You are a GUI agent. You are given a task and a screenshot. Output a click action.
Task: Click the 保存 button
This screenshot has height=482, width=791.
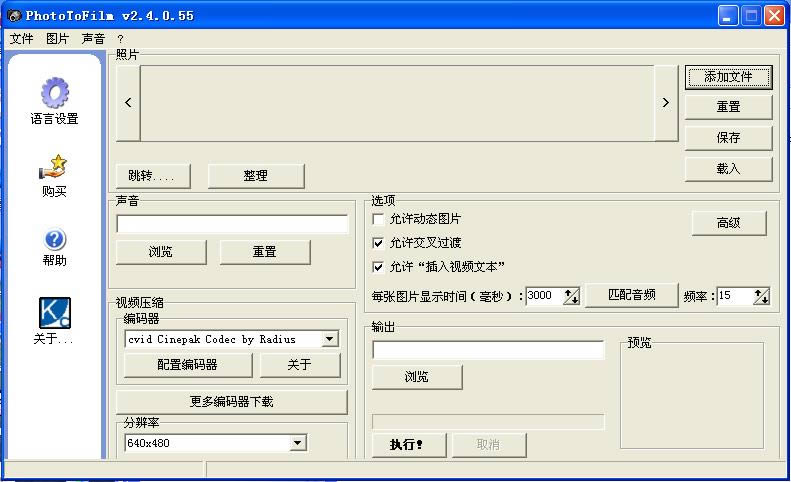point(728,138)
